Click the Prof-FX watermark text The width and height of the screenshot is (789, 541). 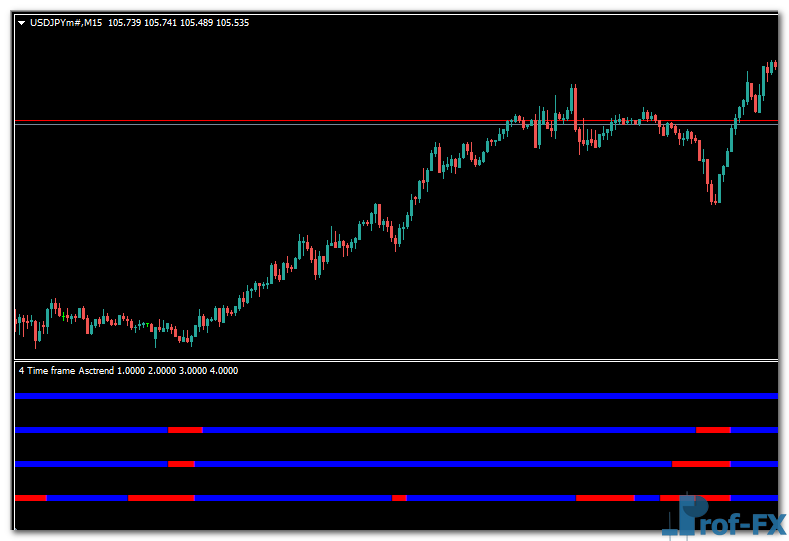742,522
